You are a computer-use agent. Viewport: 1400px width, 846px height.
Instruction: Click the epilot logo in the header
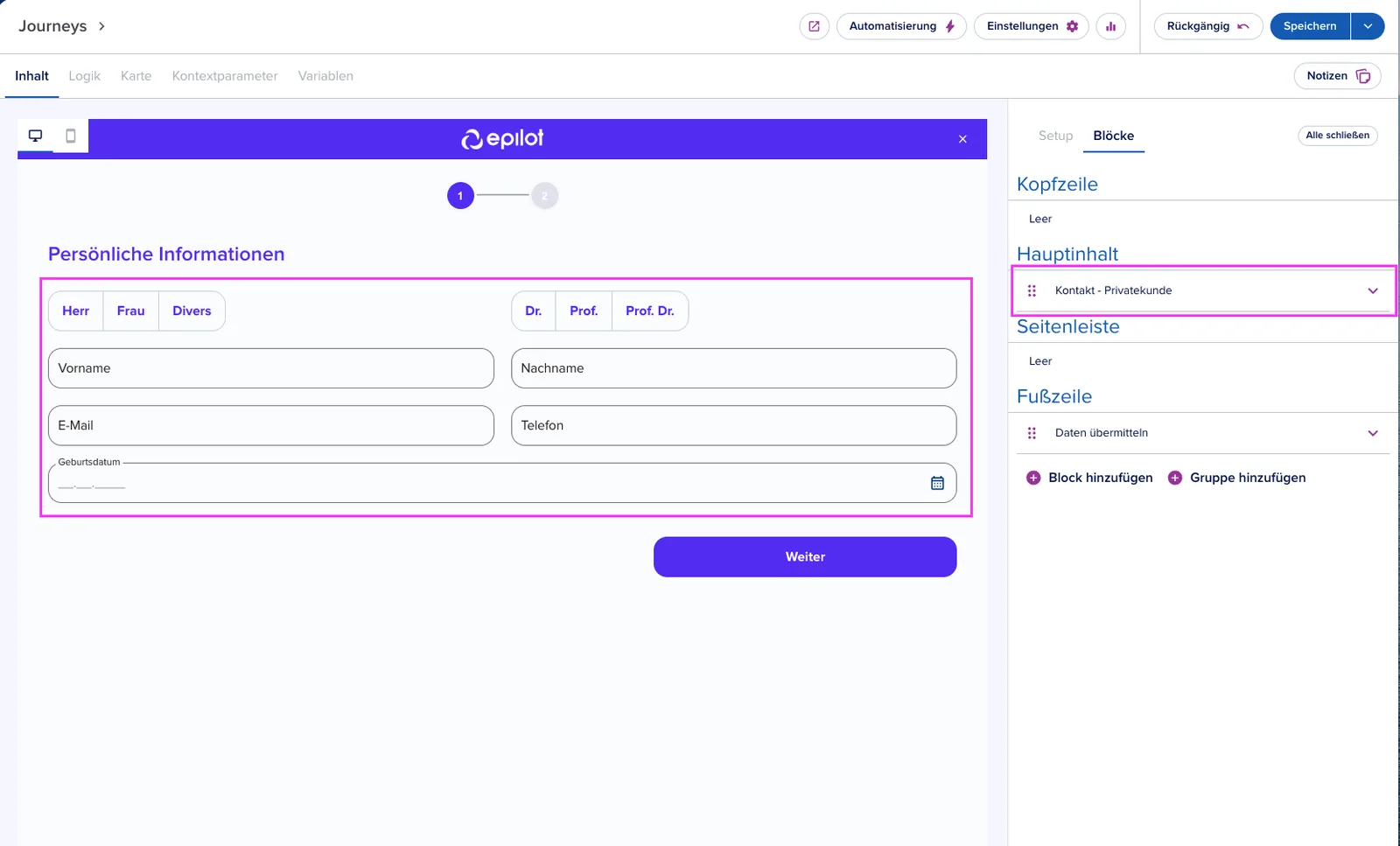(x=502, y=138)
